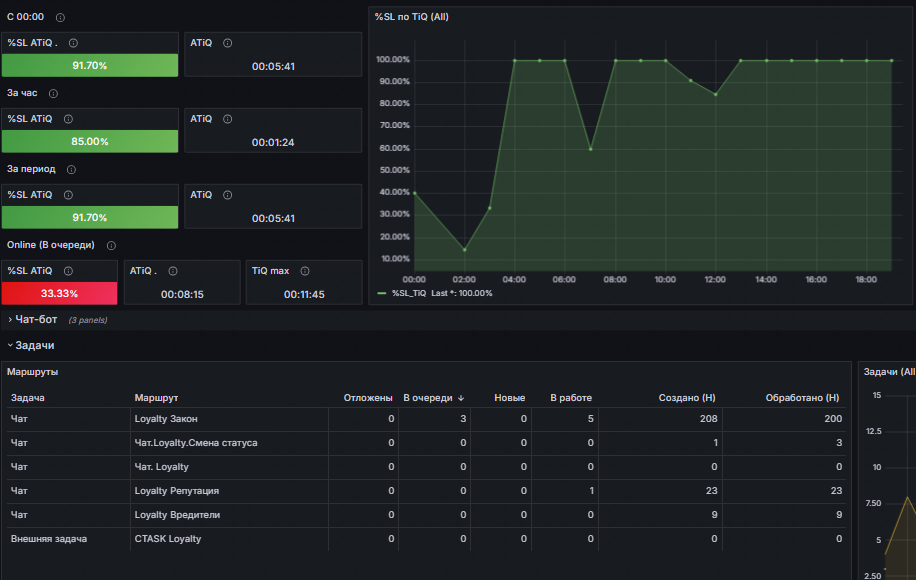
Task: Click the green %SL_TiQ legend color swatch
Action: (x=382, y=293)
